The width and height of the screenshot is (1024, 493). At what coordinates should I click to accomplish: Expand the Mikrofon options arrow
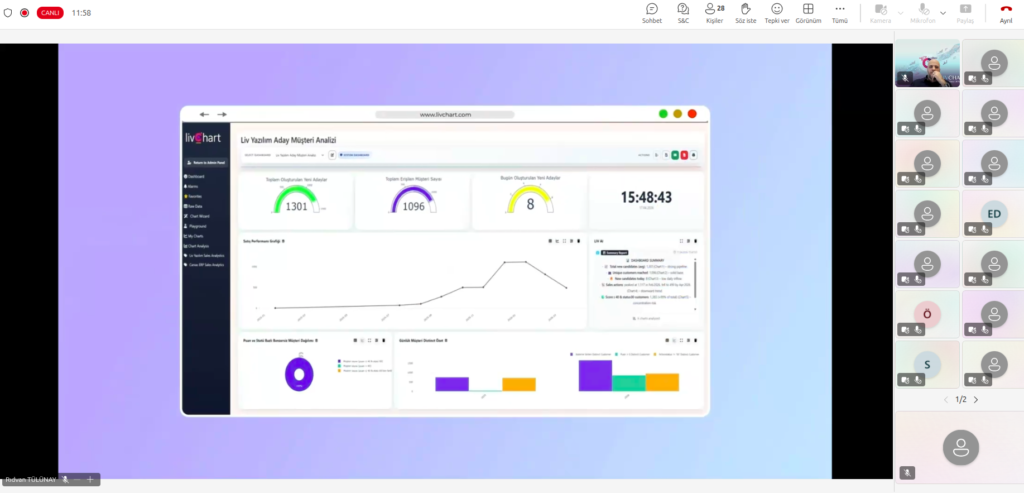[943, 12]
